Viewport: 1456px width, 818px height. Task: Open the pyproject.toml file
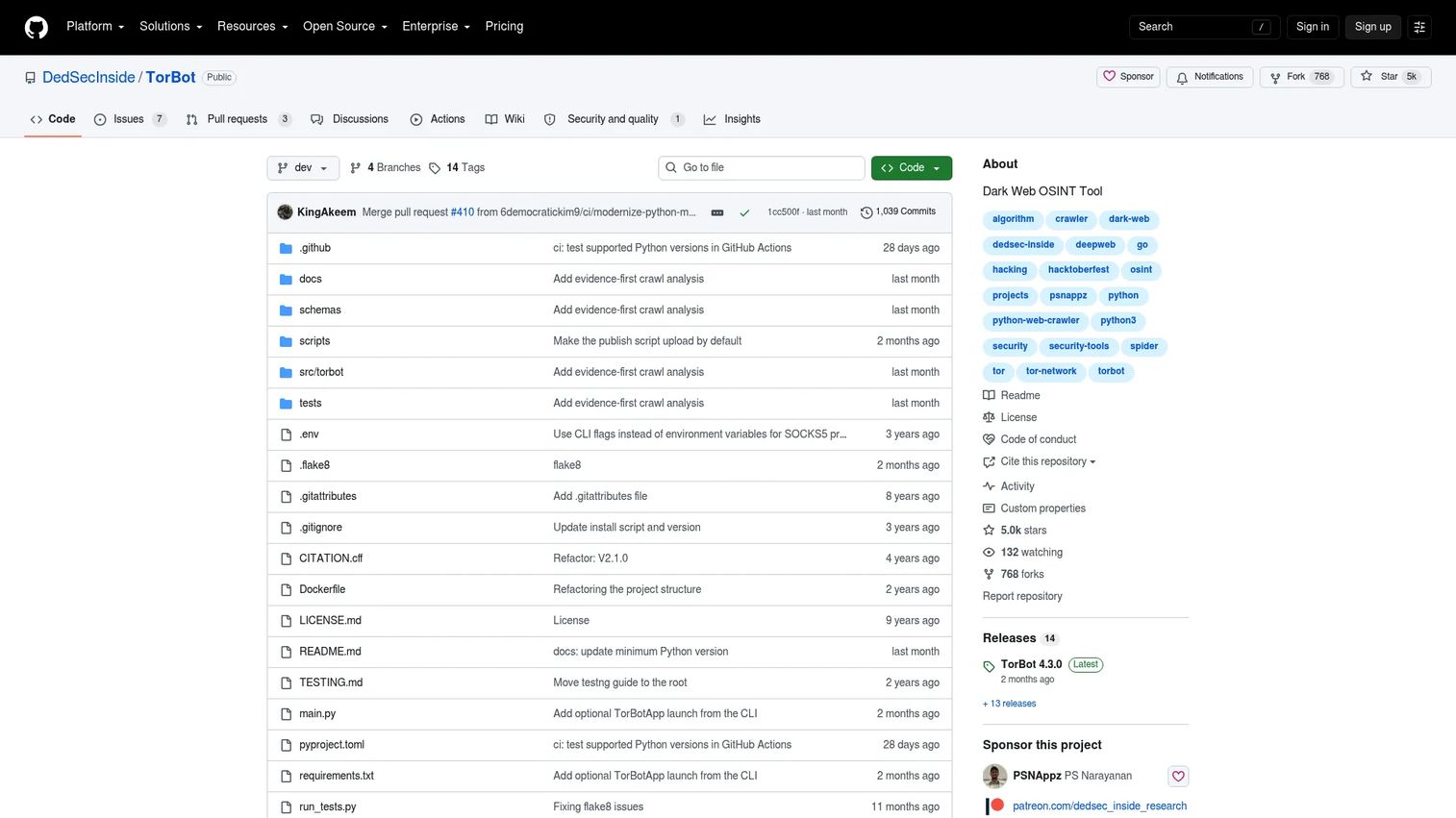tap(332, 745)
